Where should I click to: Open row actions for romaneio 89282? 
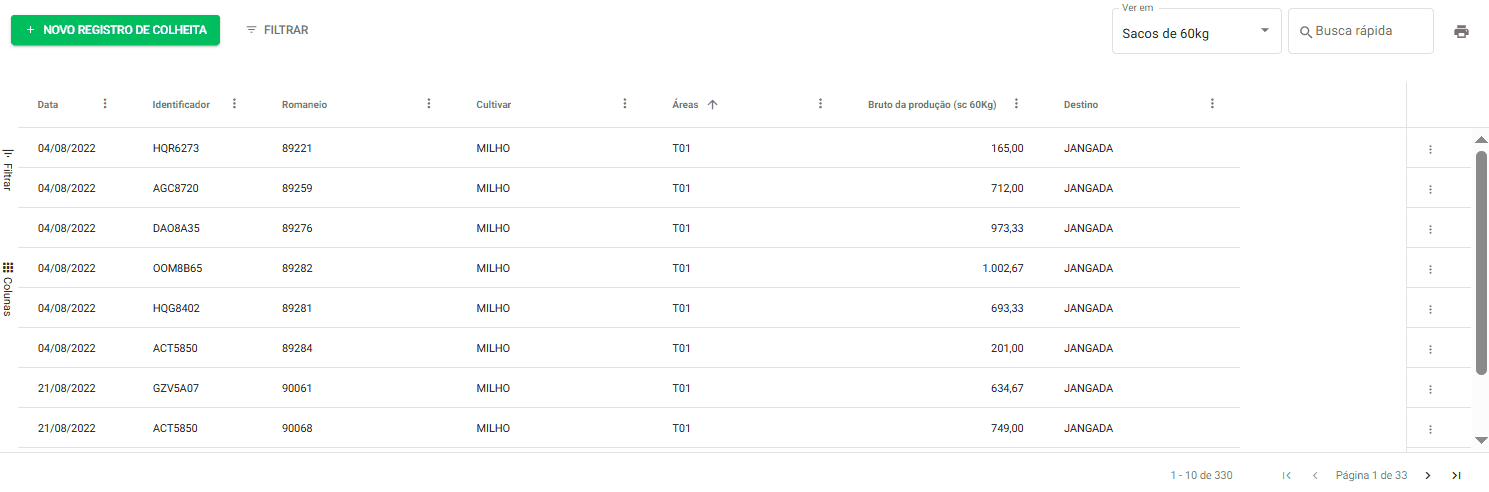(x=1430, y=269)
